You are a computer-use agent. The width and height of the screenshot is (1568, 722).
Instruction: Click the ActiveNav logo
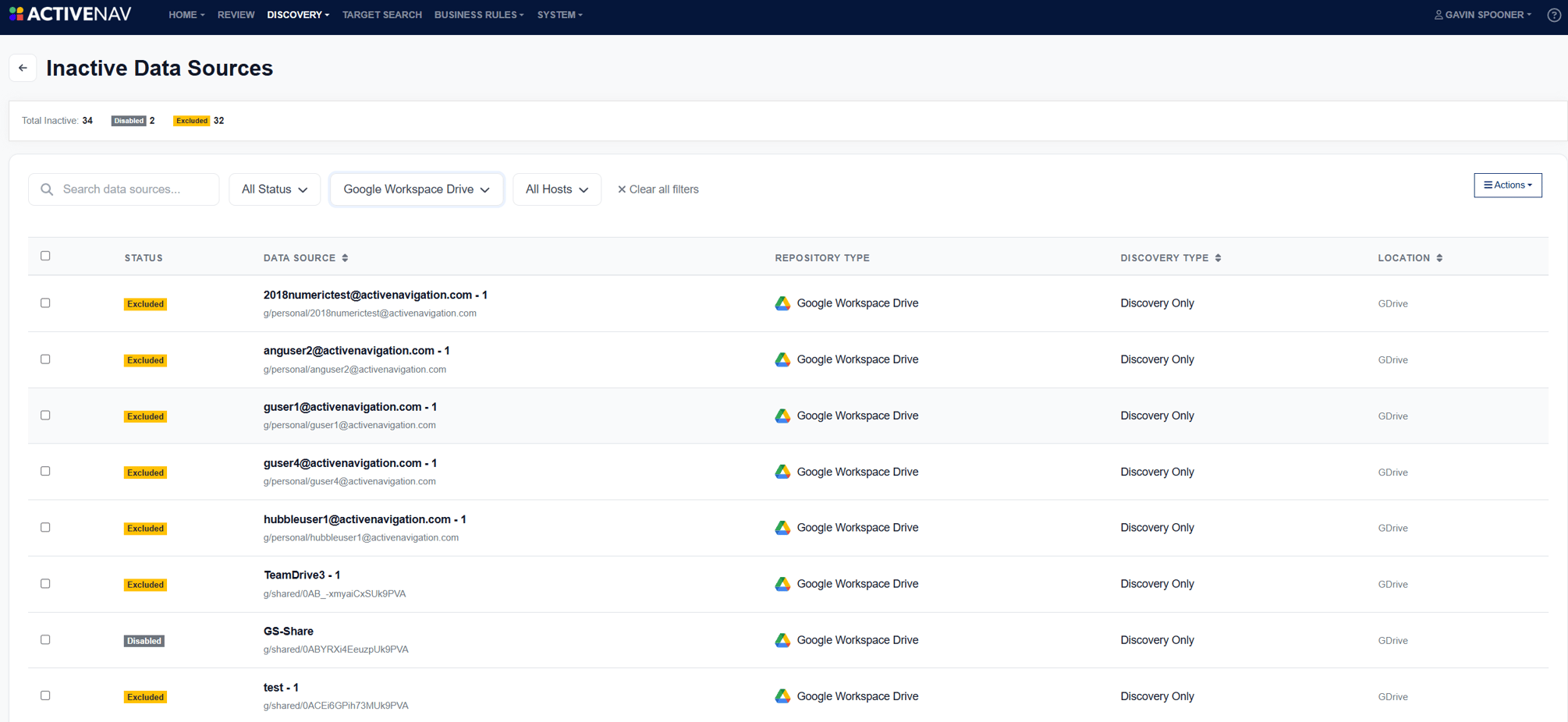[70, 14]
